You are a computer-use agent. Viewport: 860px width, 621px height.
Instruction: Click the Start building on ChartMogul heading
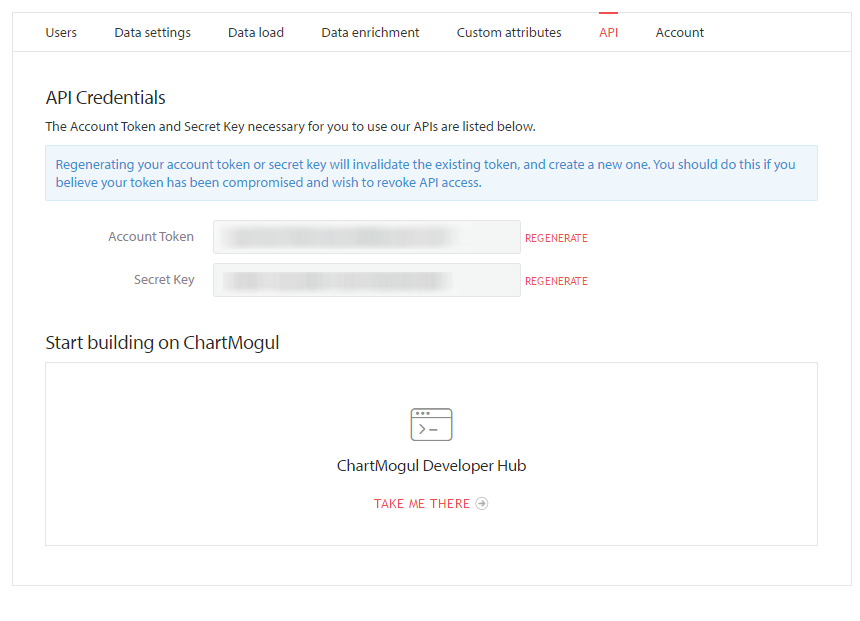[x=162, y=343]
